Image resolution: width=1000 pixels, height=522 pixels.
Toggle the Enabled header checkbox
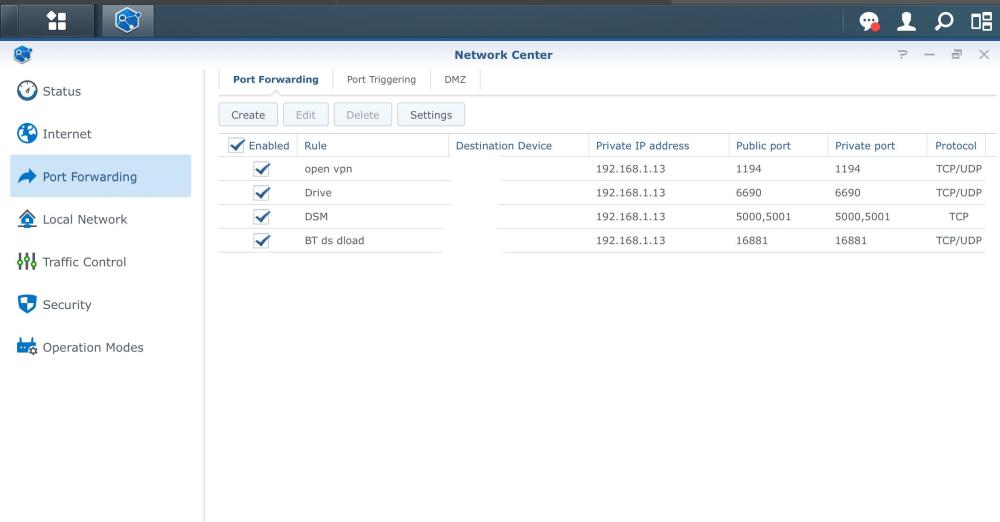pyautogui.click(x=237, y=145)
